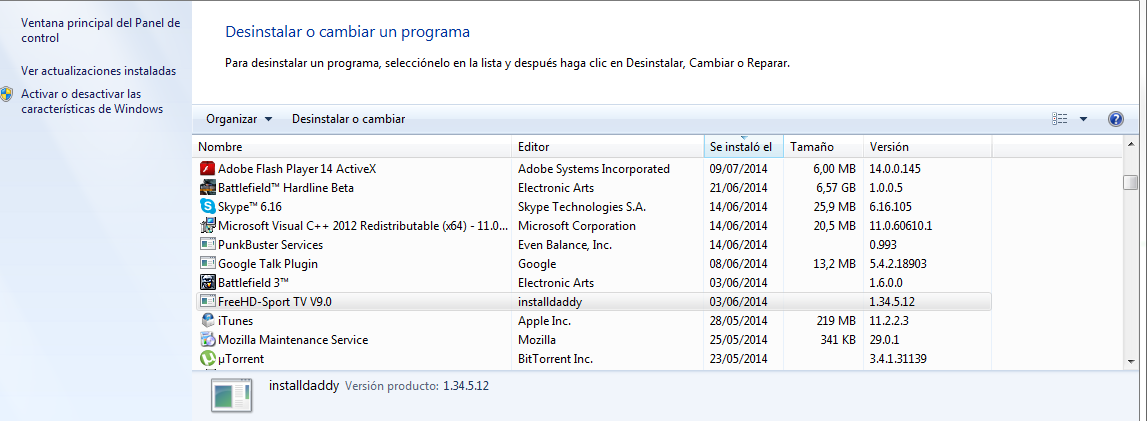Click the Battlefield Hardline Beta icon

click(x=207, y=188)
